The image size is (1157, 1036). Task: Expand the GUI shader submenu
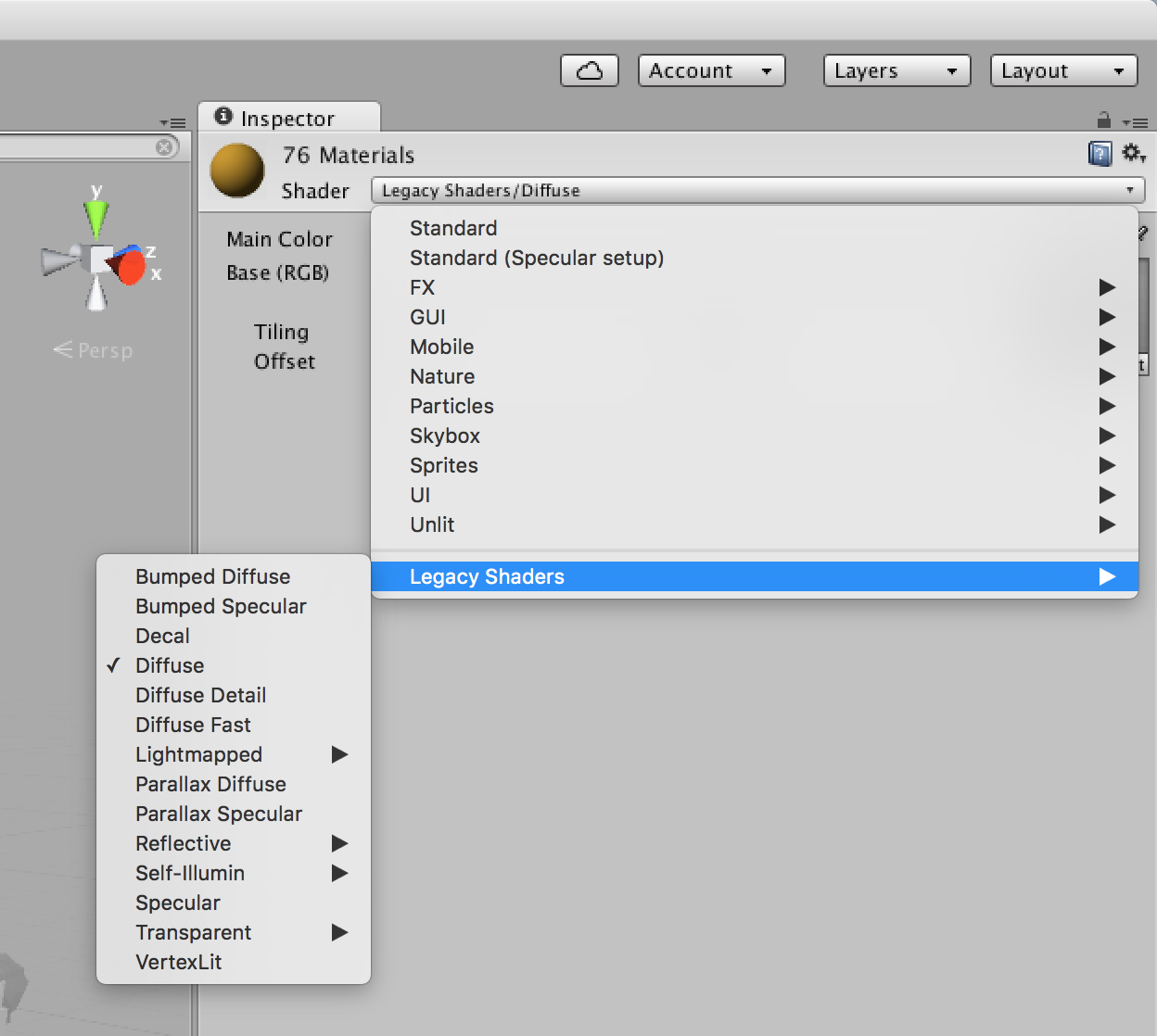click(755, 317)
